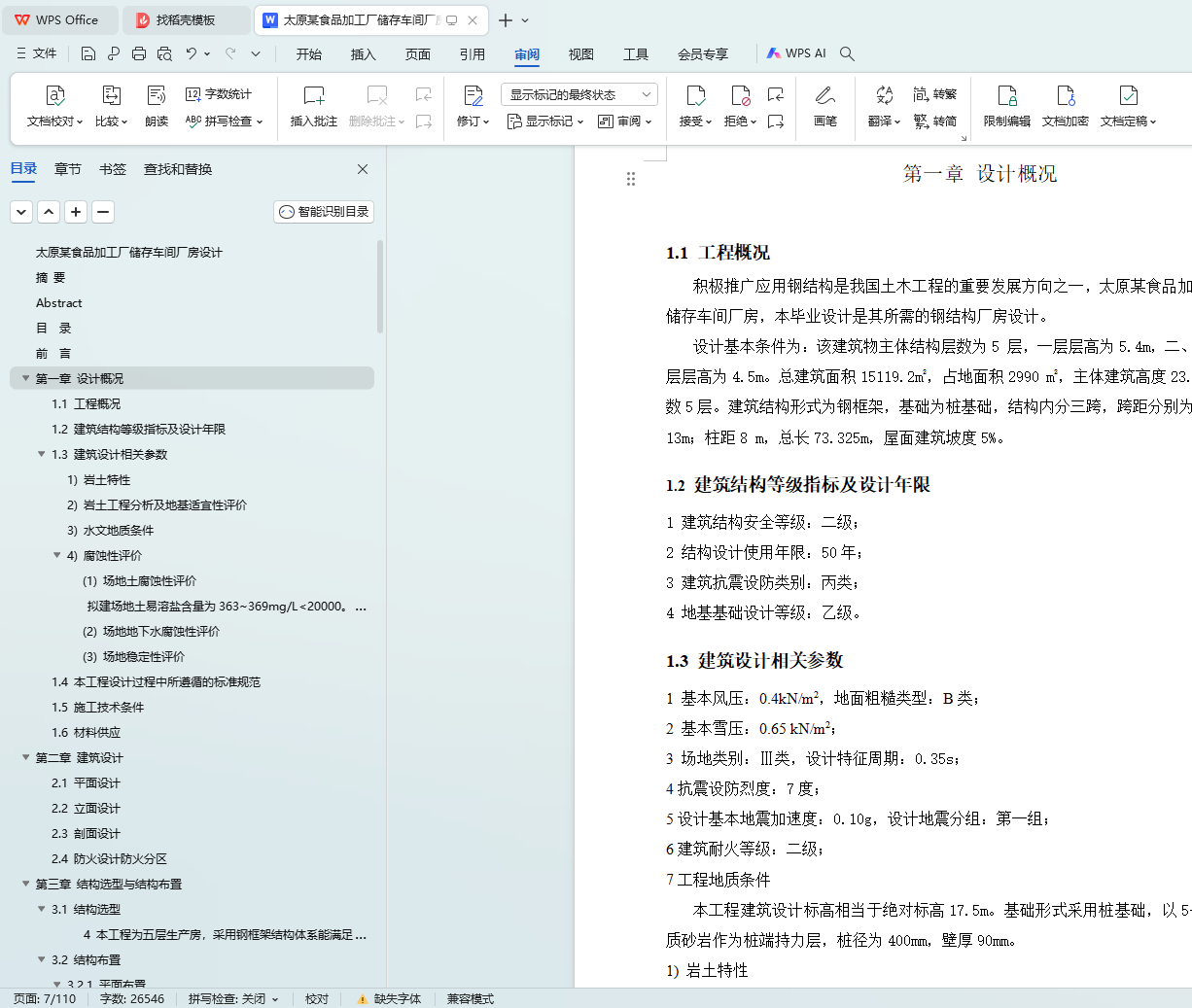Click the 字数: 26546 word count status
The width and height of the screenshot is (1192, 1008).
click(x=132, y=998)
